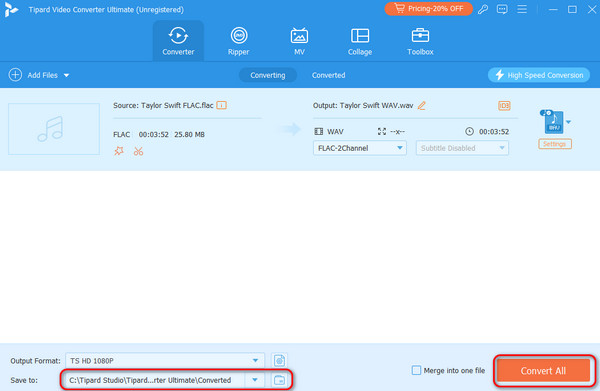Expand the Save to path dropdown arrow
The width and height of the screenshot is (600, 391).
coord(255,380)
